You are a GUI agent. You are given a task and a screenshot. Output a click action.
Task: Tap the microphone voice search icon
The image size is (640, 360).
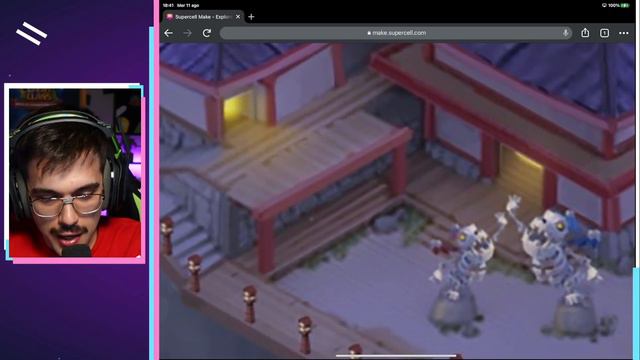click(565, 33)
